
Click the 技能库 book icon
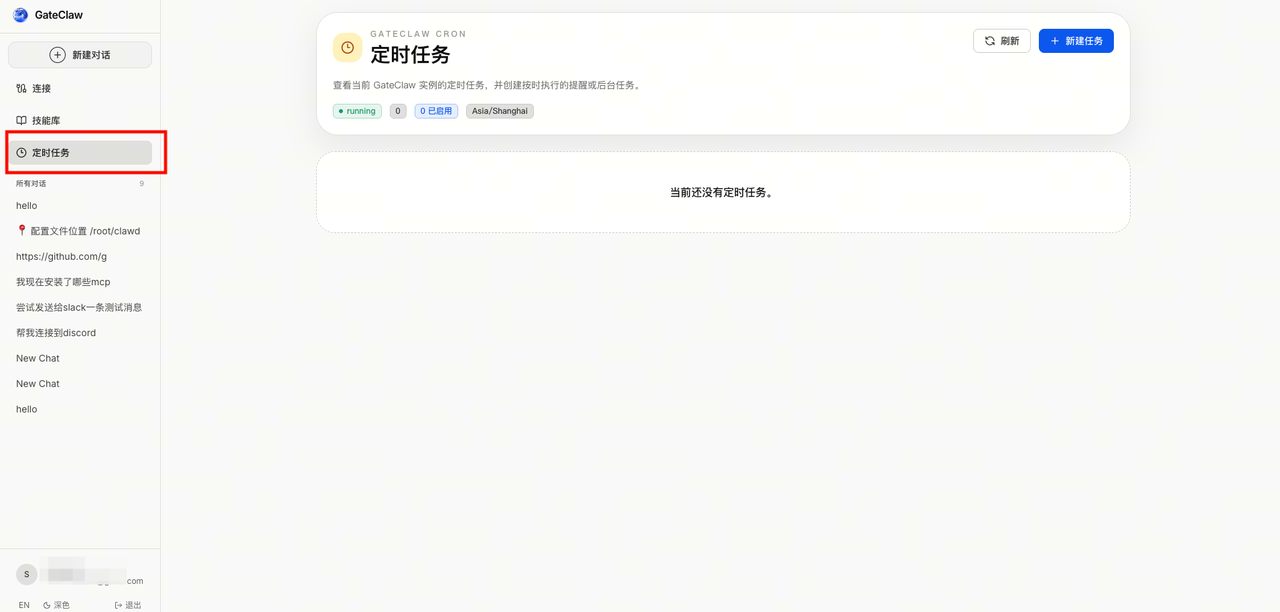pyautogui.click(x=21, y=121)
